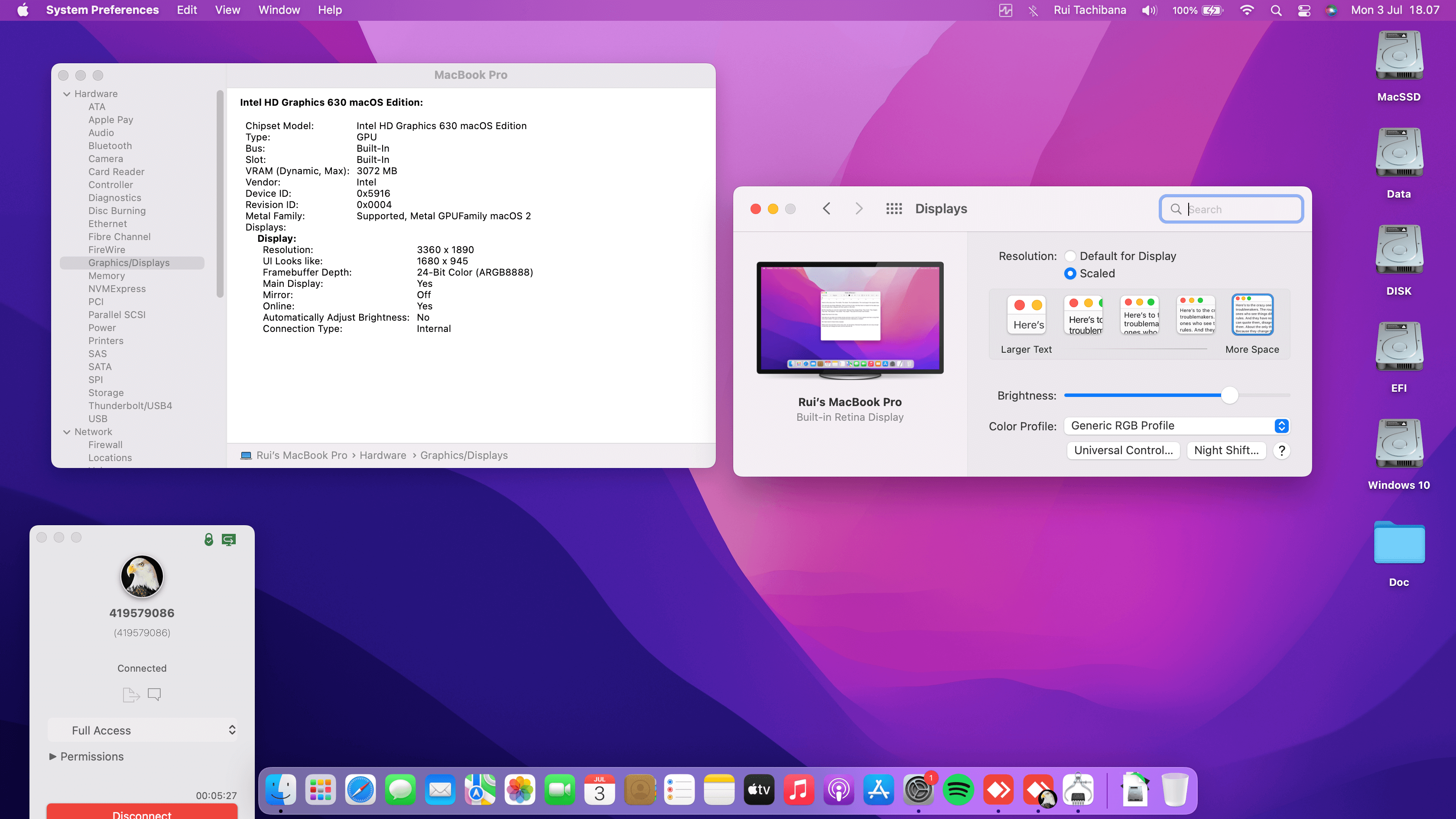Image resolution: width=1456 pixels, height=819 pixels.
Task: Open App Store from Dock
Action: (878, 789)
